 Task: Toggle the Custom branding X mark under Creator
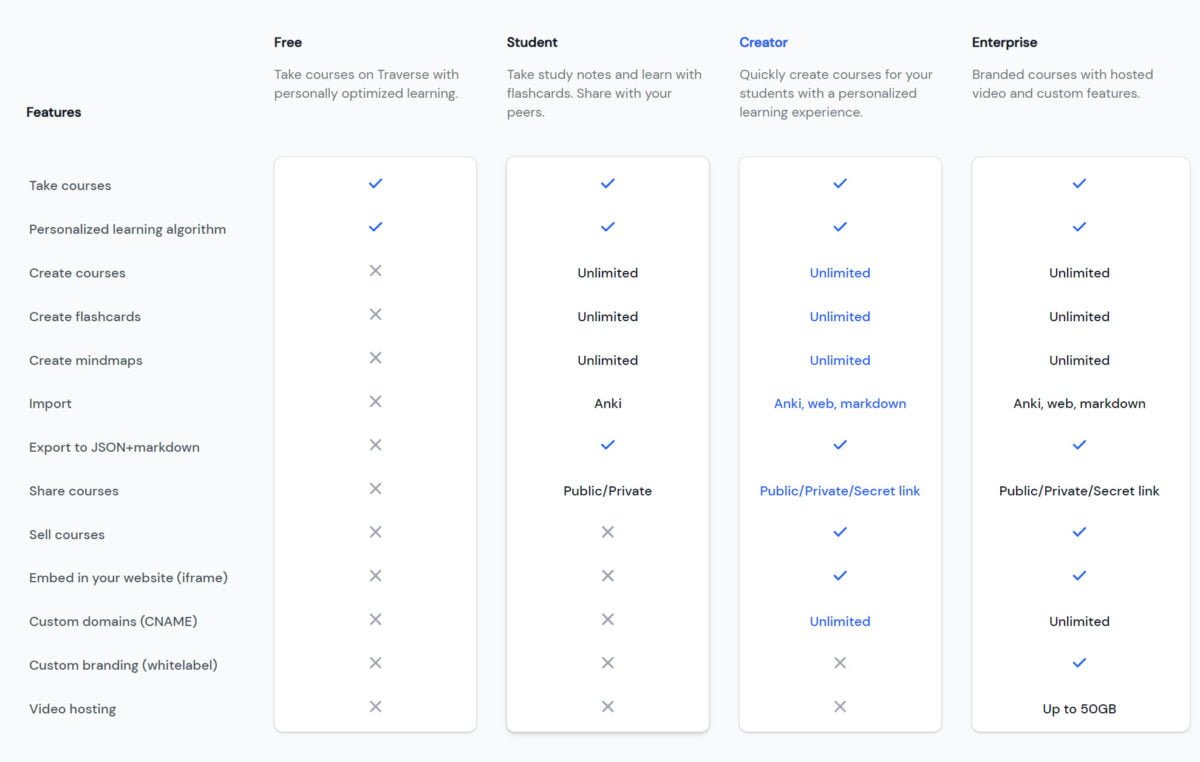839,662
